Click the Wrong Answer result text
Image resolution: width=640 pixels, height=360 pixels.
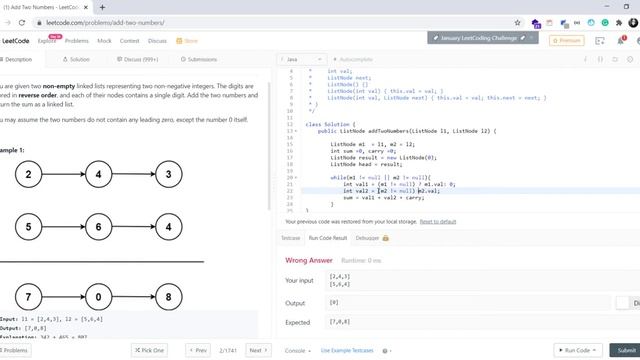point(309,260)
